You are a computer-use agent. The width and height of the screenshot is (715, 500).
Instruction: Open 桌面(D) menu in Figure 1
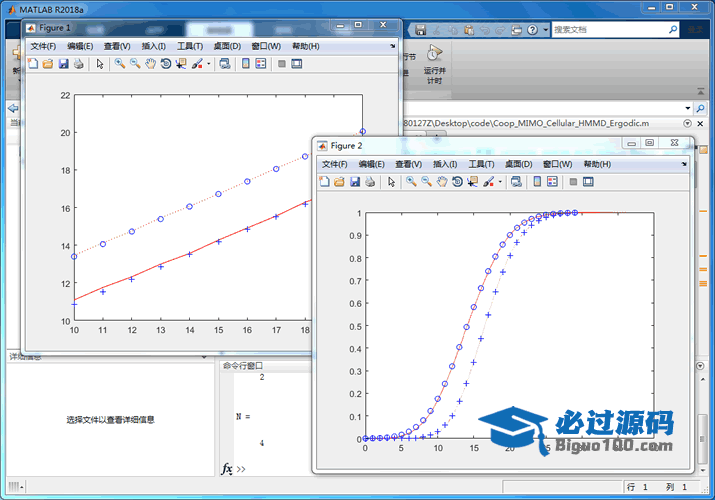pyautogui.click(x=227, y=46)
